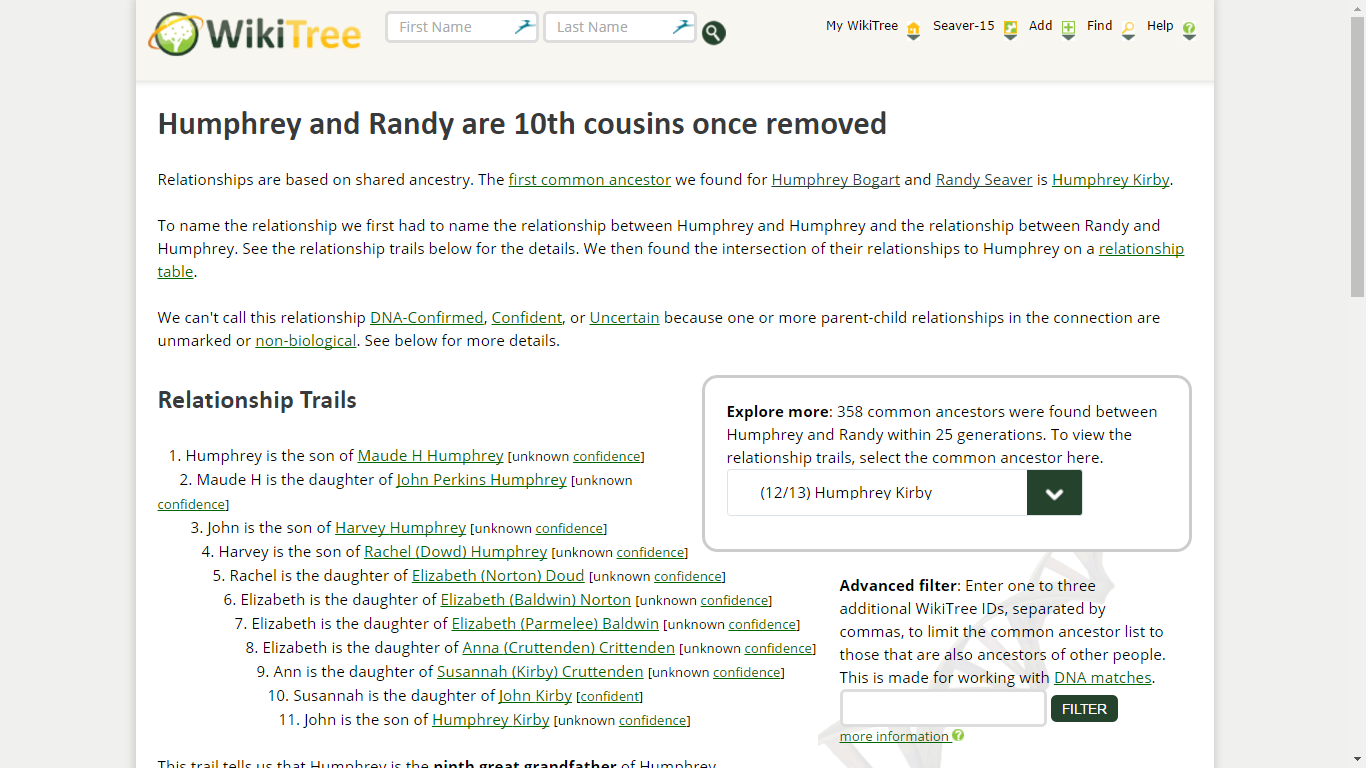Click the Seaver-15 profile icon
Image resolution: width=1366 pixels, height=768 pixels.
(x=1010, y=30)
